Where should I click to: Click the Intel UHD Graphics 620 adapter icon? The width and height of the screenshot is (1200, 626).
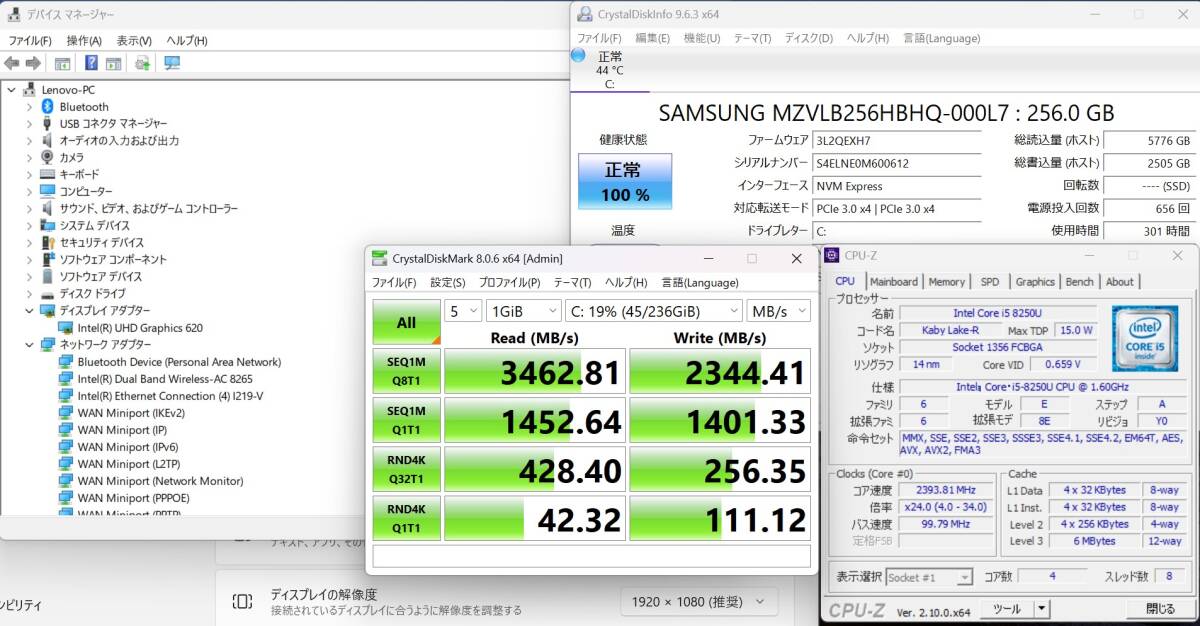66,327
